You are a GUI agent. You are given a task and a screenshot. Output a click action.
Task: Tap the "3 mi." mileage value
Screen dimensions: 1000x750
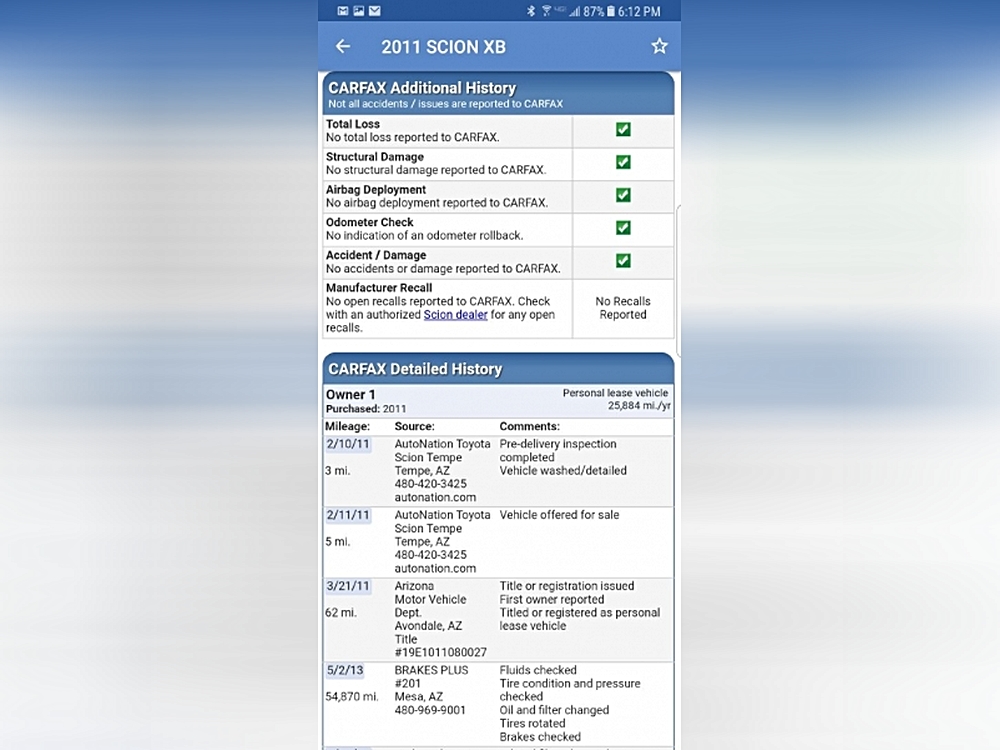coord(337,471)
